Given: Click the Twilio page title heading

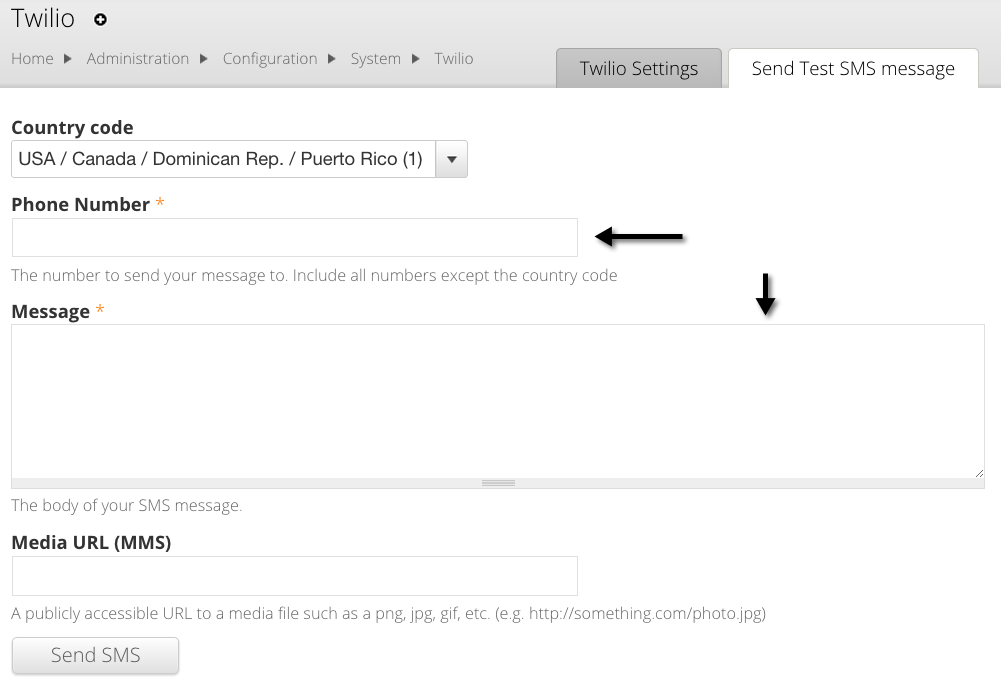Looking at the screenshot, I should point(43,18).
